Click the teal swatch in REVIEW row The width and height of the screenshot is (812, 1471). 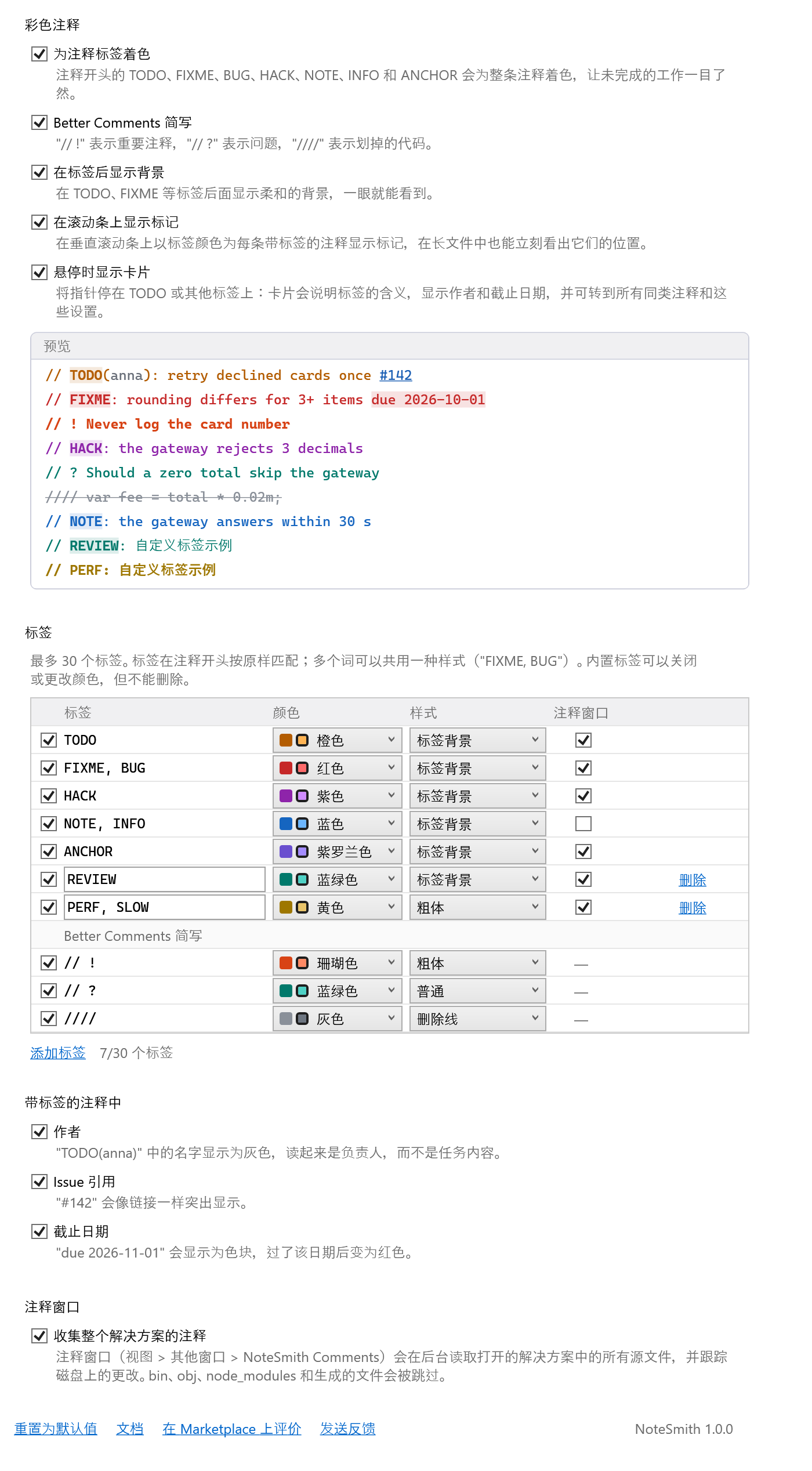coord(286,879)
